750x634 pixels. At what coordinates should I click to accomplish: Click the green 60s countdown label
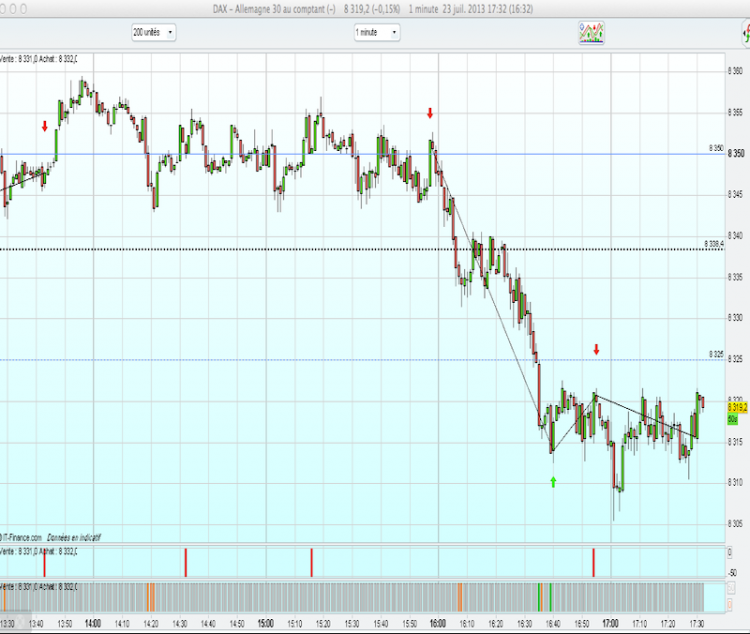point(732,419)
